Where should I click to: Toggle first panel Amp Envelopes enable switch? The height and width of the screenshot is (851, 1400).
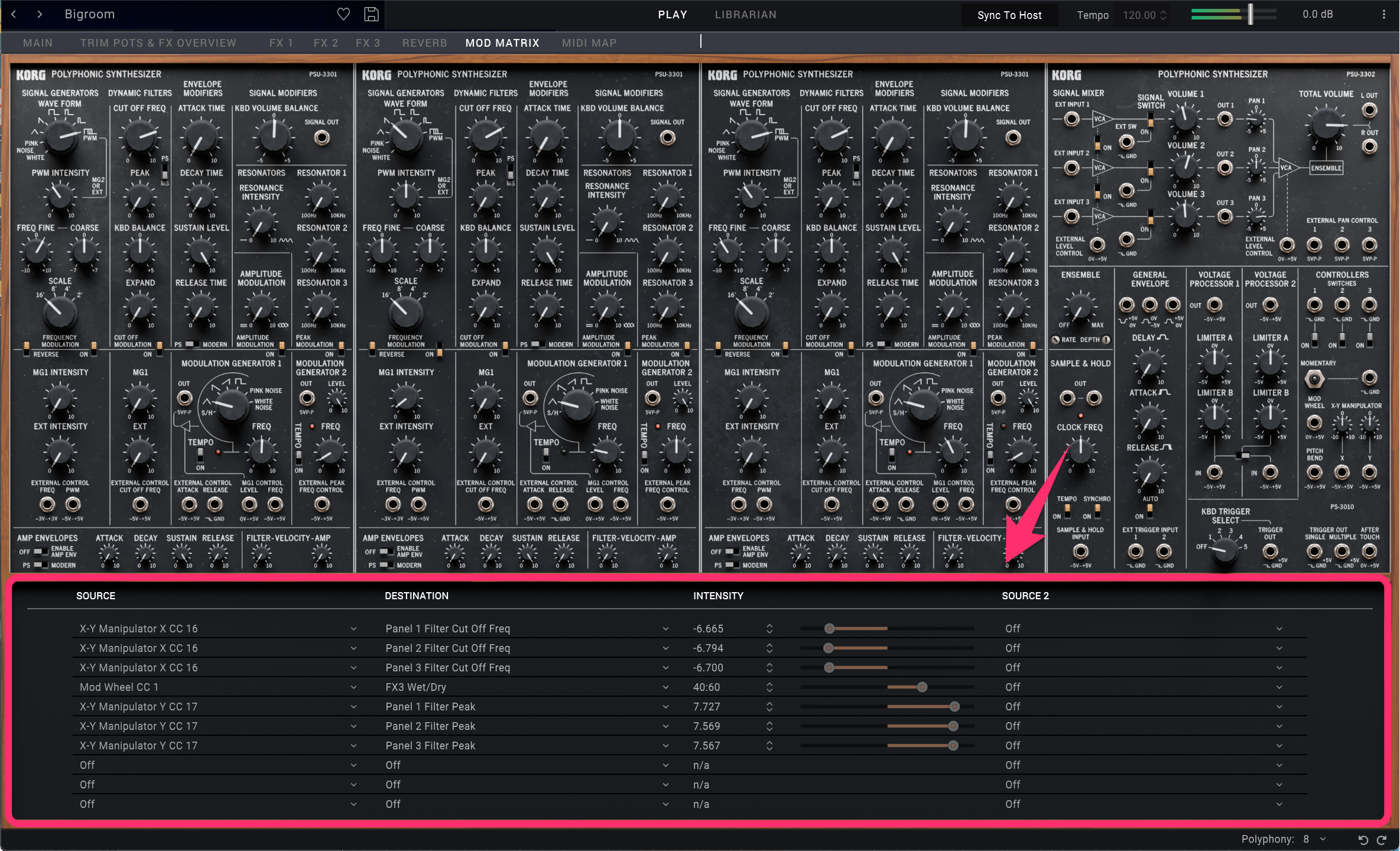click(41, 551)
